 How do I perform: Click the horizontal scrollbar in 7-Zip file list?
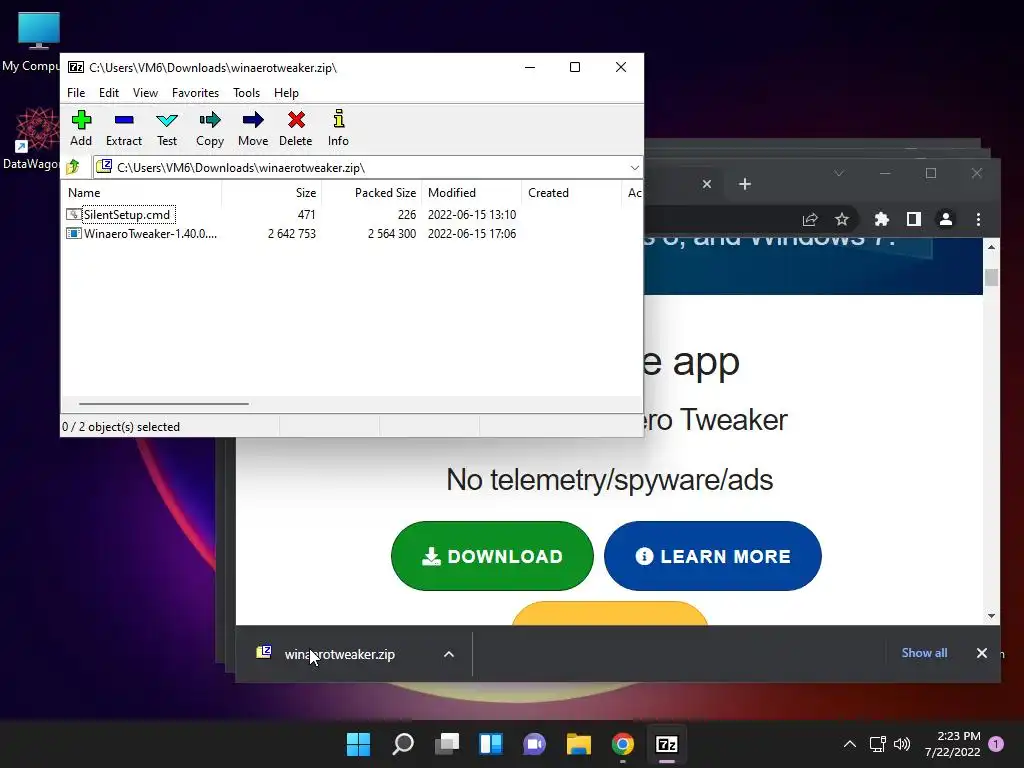pyautogui.click(x=163, y=404)
